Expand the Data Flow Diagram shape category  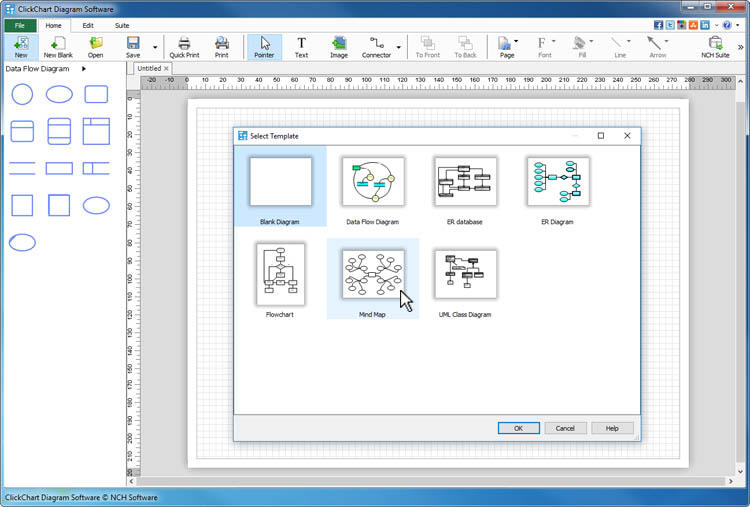(x=84, y=69)
